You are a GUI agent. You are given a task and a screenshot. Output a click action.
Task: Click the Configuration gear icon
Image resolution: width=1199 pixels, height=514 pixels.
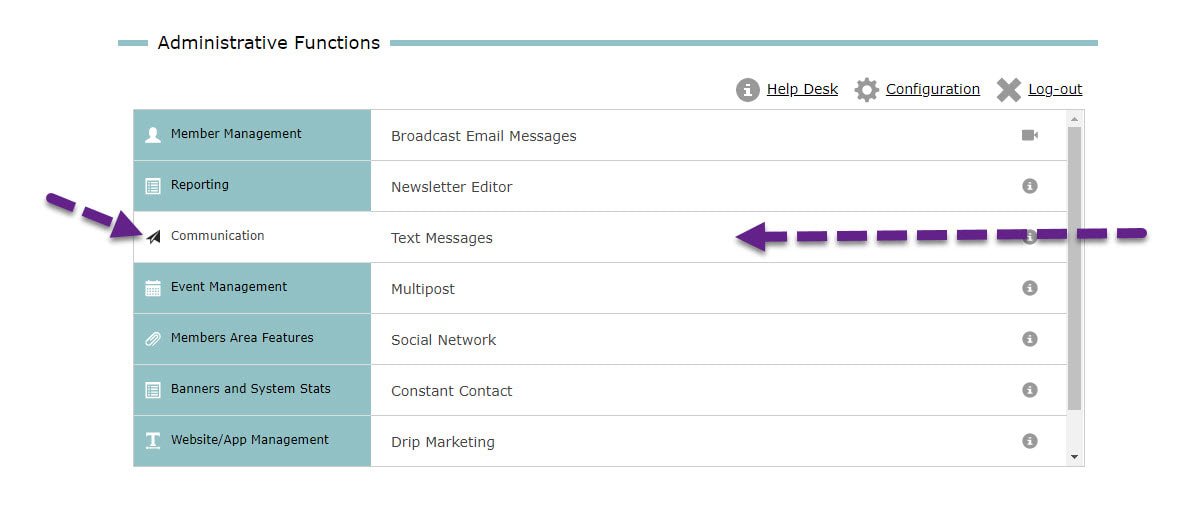866,89
